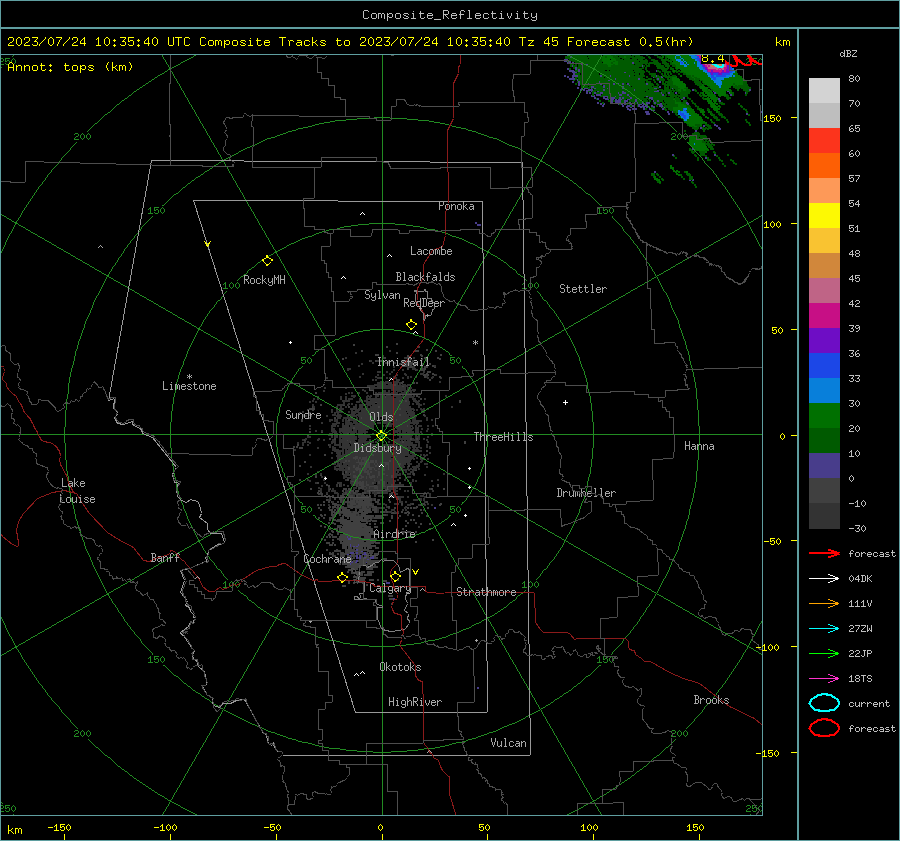Select the white 04DK arrow legend icon

point(824,579)
